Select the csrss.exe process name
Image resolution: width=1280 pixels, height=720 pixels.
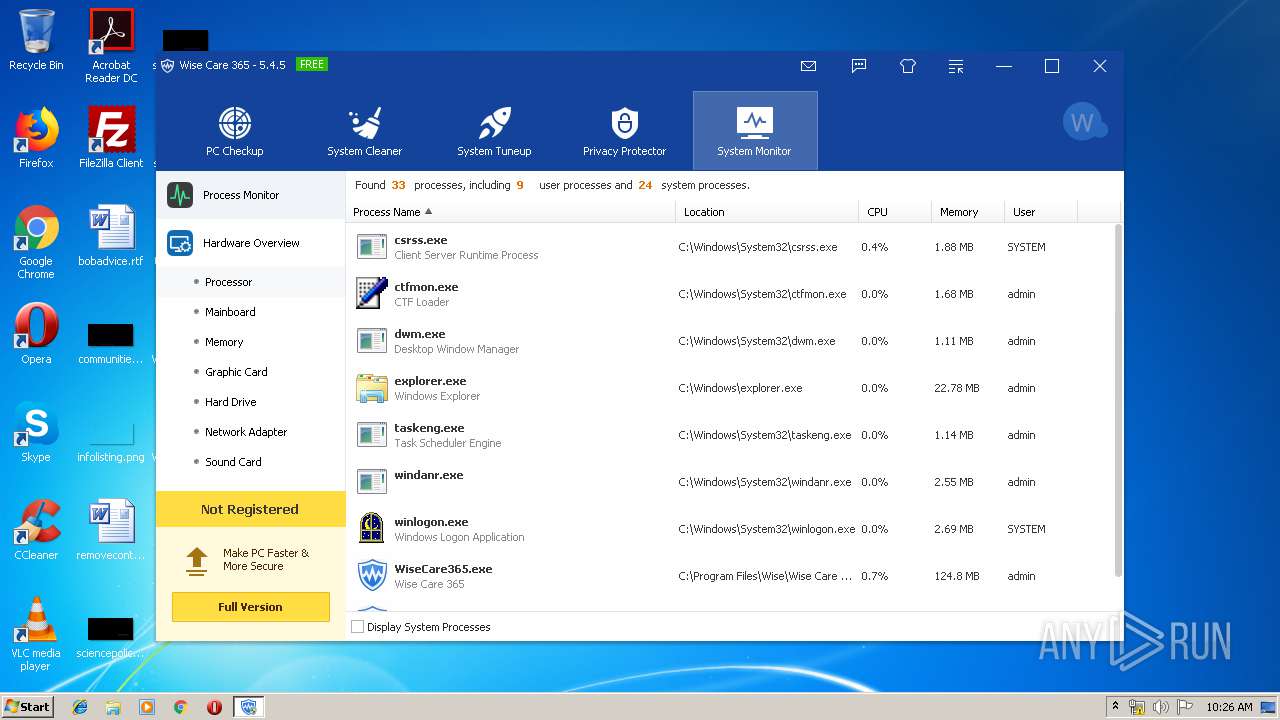[x=420, y=240]
